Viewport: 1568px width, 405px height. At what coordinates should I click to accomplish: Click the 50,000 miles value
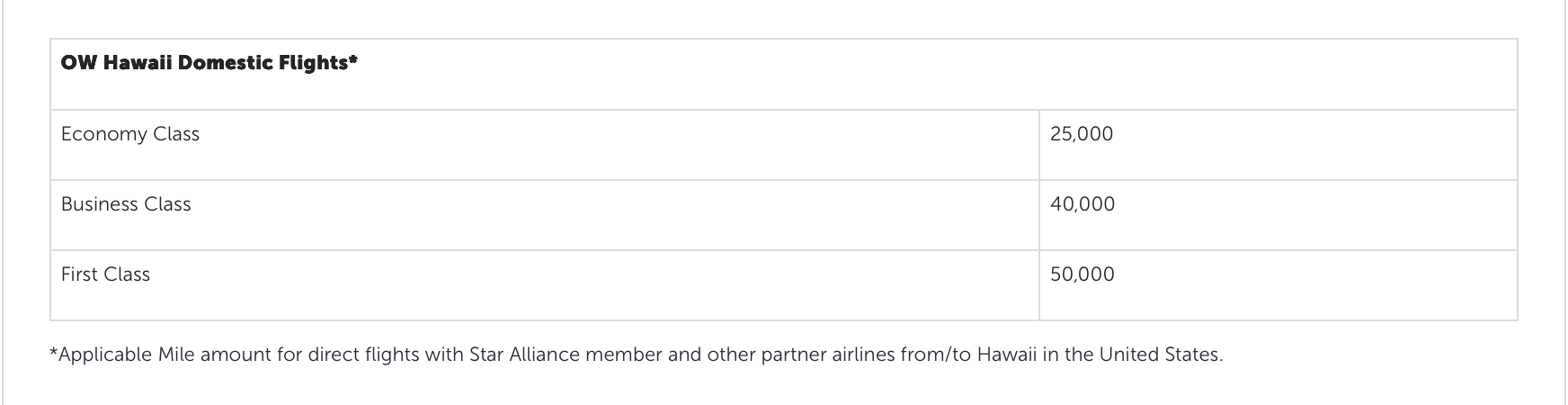(x=1082, y=274)
